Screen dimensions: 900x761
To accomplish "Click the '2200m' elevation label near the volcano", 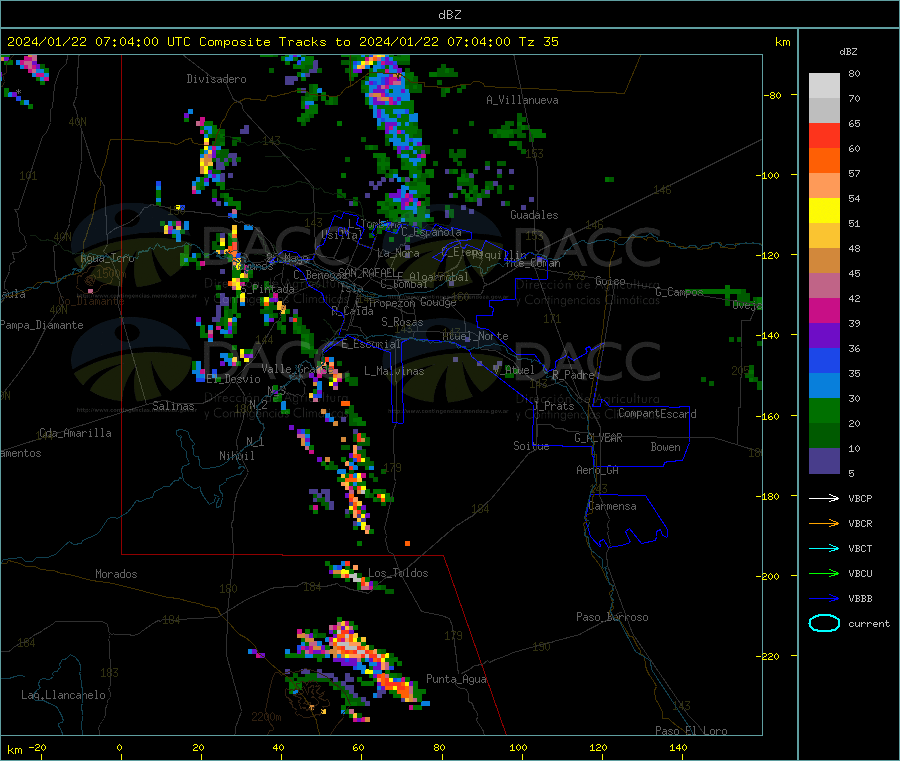I will pyautogui.click(x=266, y=717).
